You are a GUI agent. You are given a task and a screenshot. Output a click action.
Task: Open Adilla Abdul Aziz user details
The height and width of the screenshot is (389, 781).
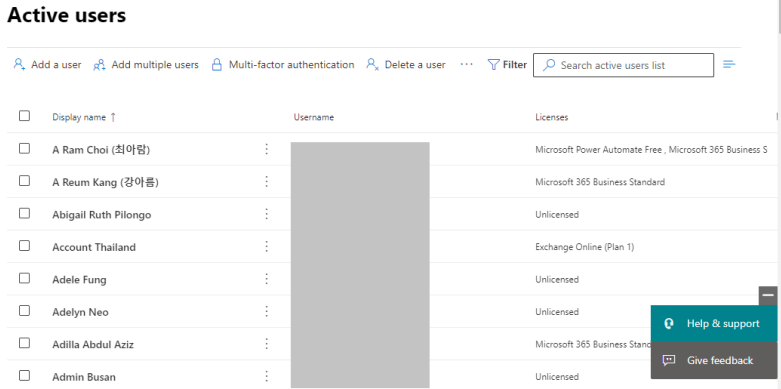pyautogui.click(x=93, y=344)
